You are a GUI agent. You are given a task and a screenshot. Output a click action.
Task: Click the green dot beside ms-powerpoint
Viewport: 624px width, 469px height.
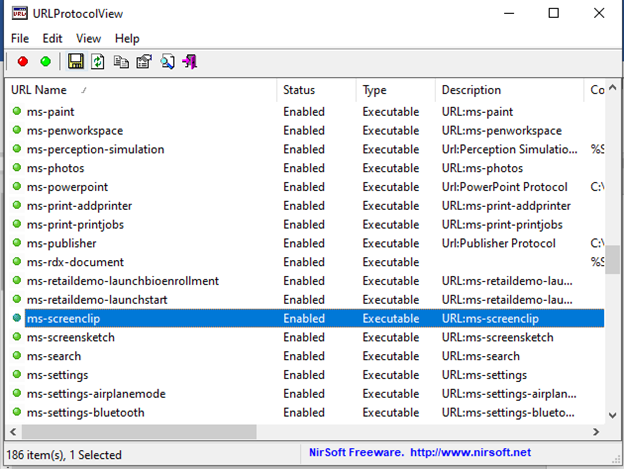pyautogui.click(x=17, y=186)
